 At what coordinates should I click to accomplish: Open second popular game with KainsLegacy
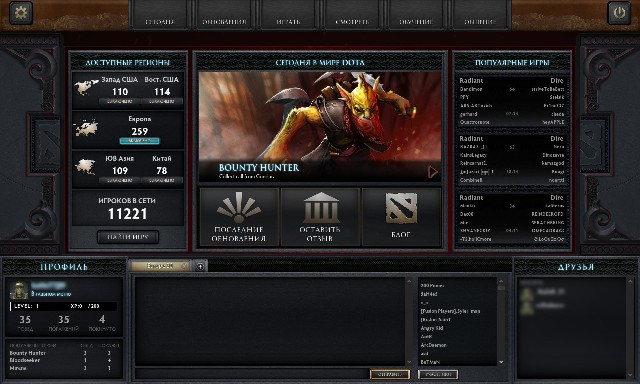point(512,159)
